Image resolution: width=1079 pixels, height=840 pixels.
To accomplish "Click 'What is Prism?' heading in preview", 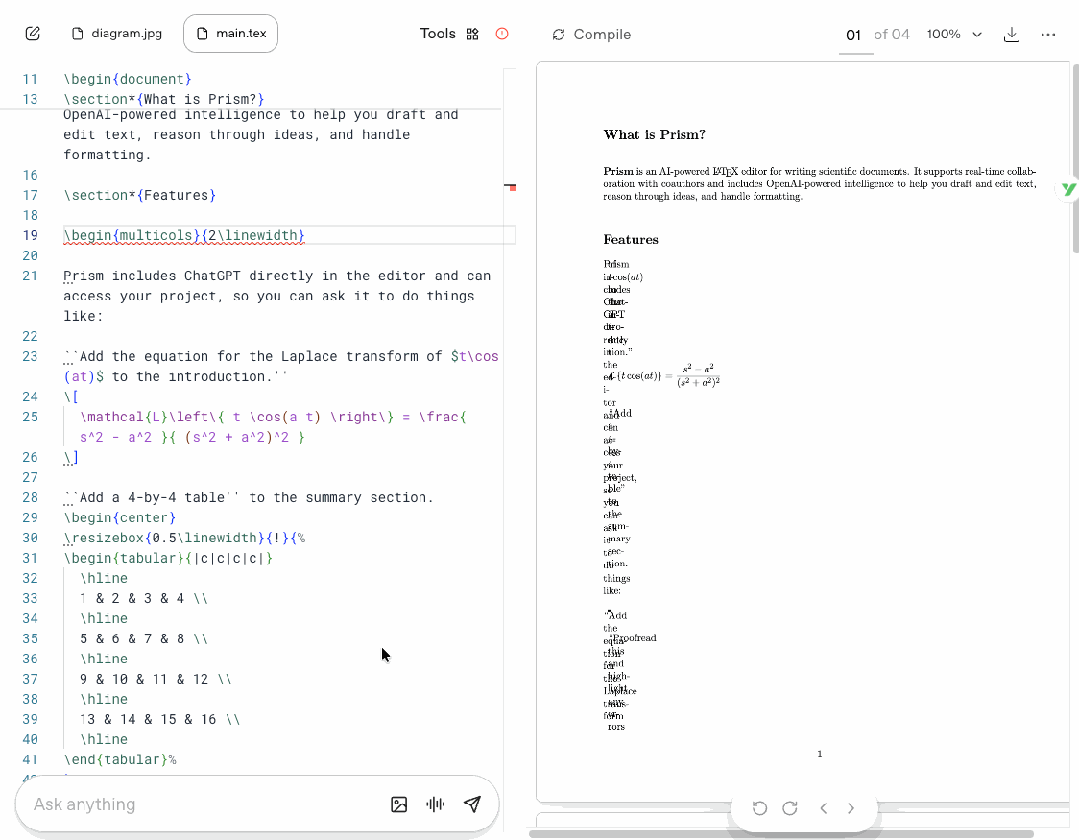I will (x=654, y=134).
